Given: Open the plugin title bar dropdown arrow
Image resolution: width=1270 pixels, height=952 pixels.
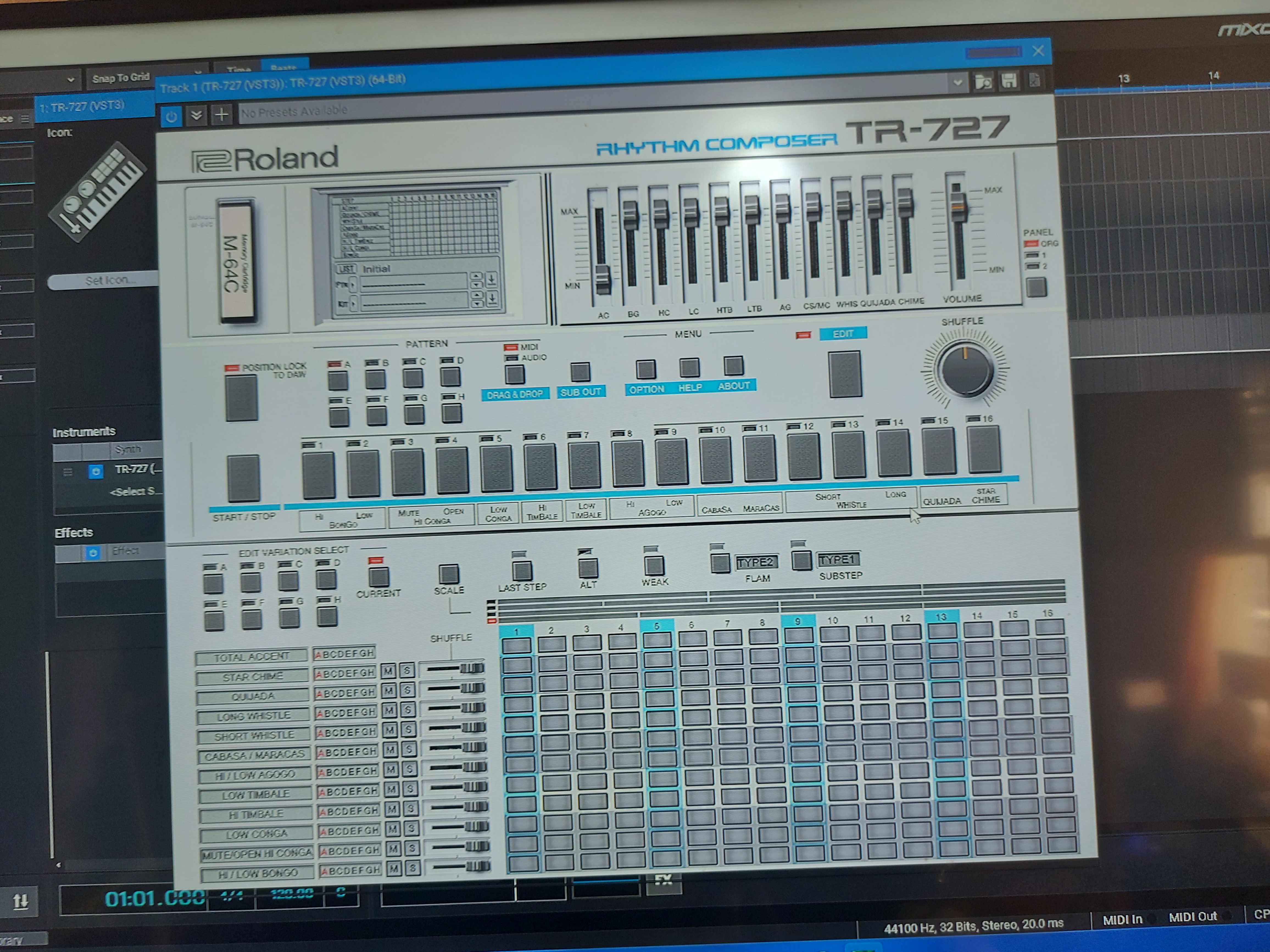Looking at the screenshot, I should point(957,83).
